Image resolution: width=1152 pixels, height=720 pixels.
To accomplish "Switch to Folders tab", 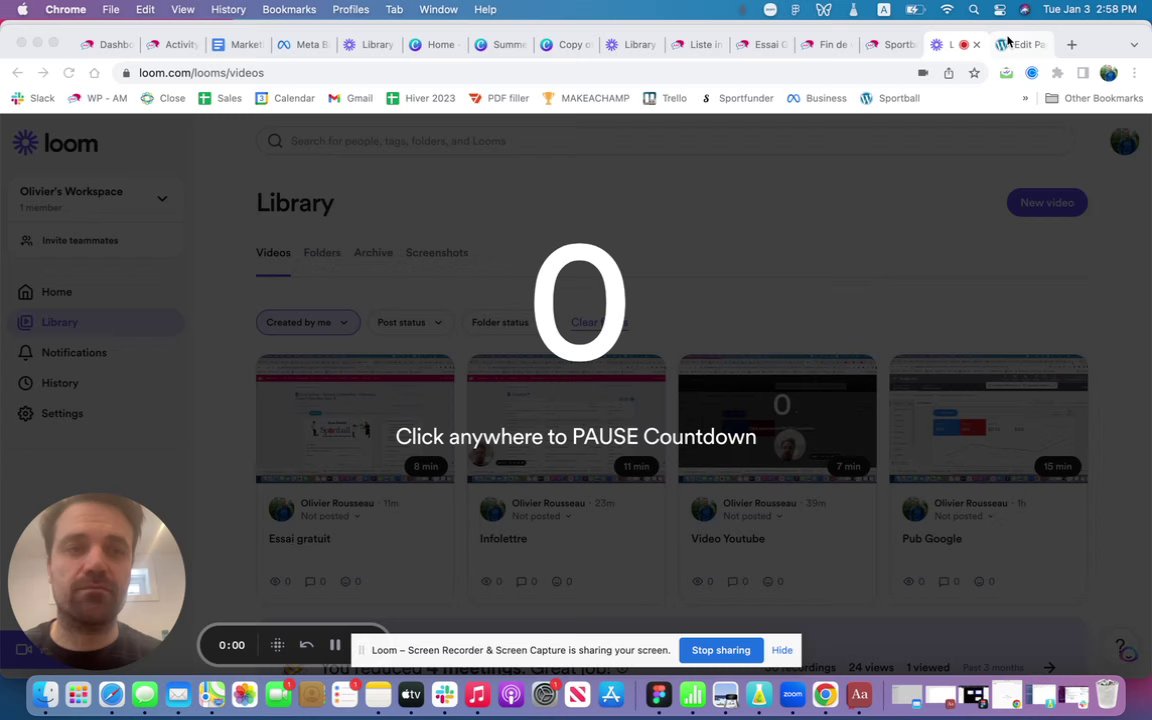I will point(322,253).
